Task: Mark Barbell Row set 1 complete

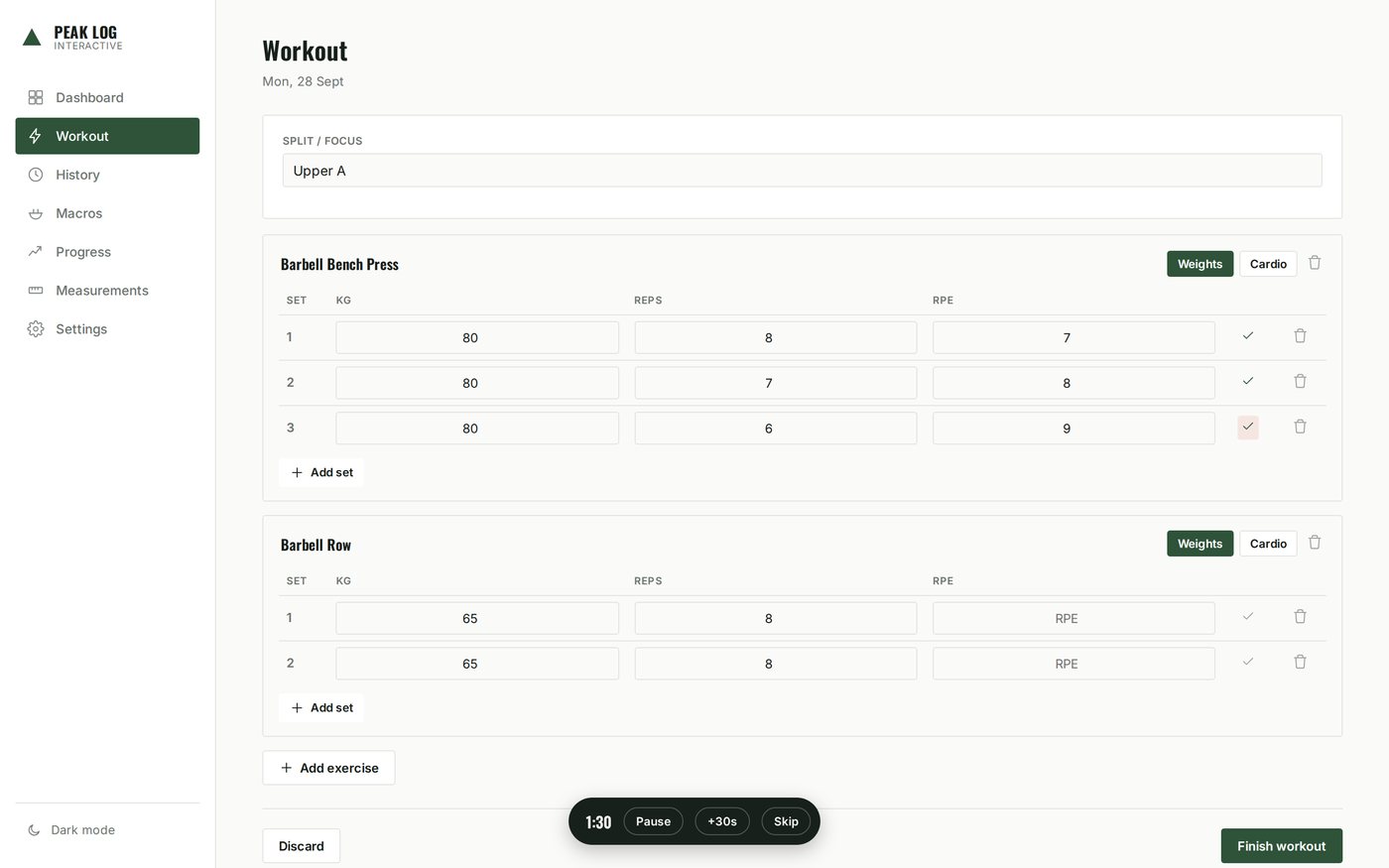Action: (1248, 617)
